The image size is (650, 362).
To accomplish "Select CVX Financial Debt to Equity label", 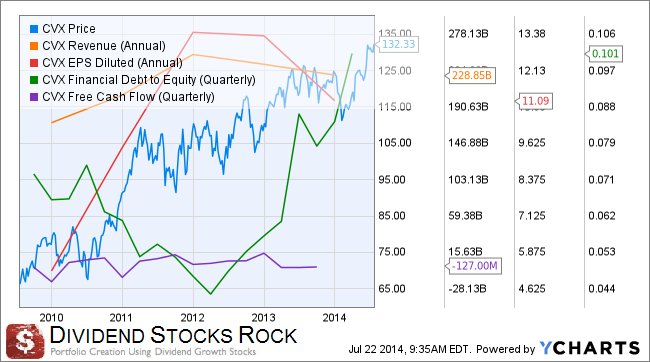I will (x=149, y=80).
